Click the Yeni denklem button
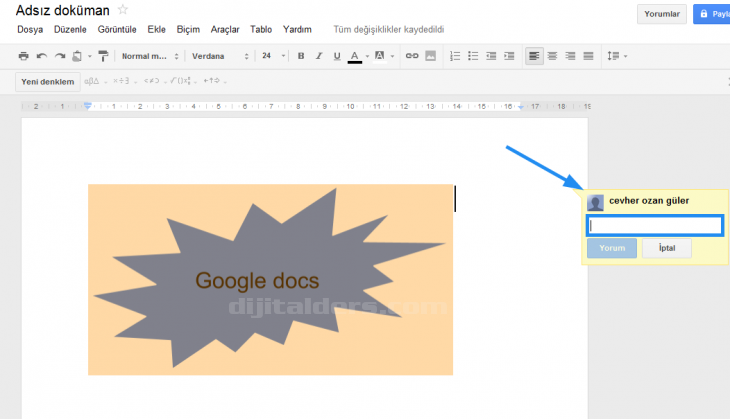Viewport: 730px width, 419px height. (x=47, y=82)
